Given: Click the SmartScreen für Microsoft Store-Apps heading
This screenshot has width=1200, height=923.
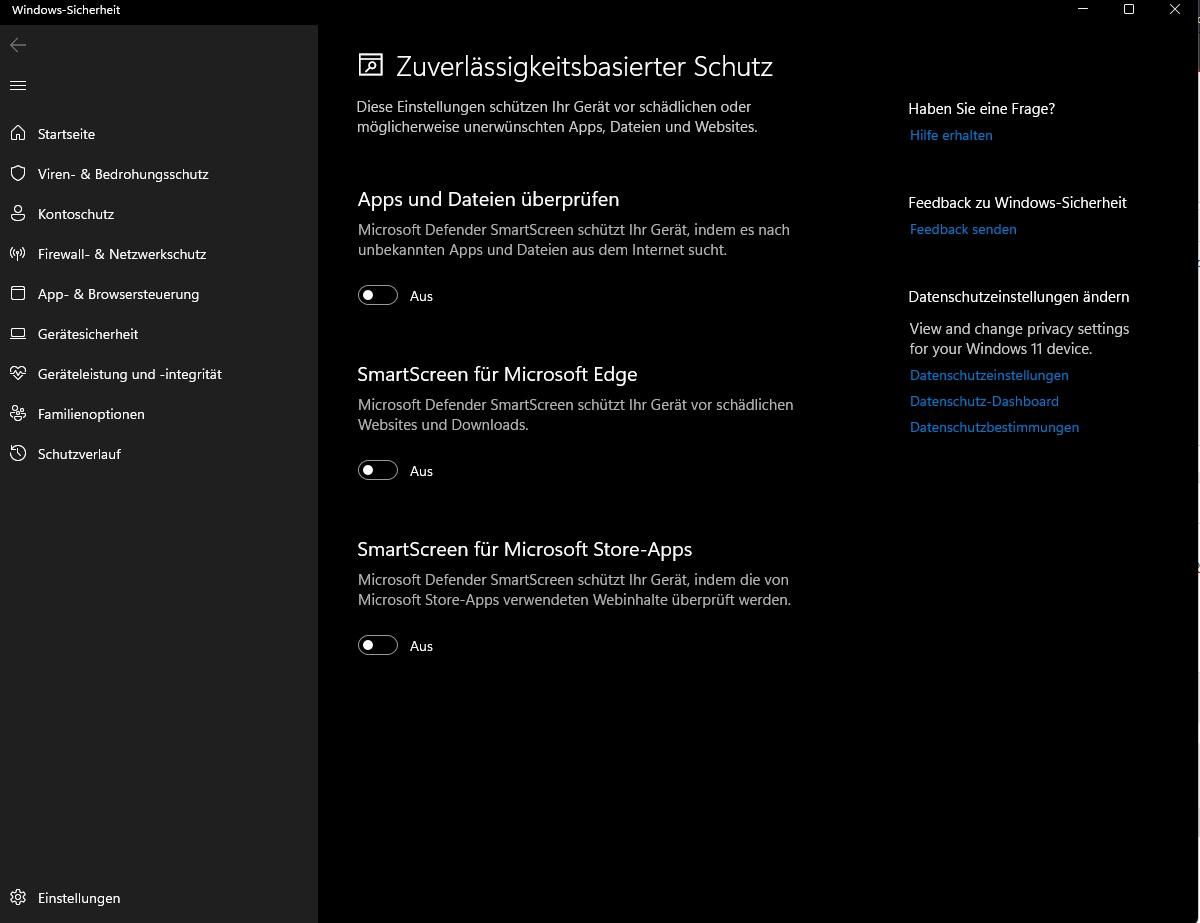Looking at the screenshot, I should [525, 549].
